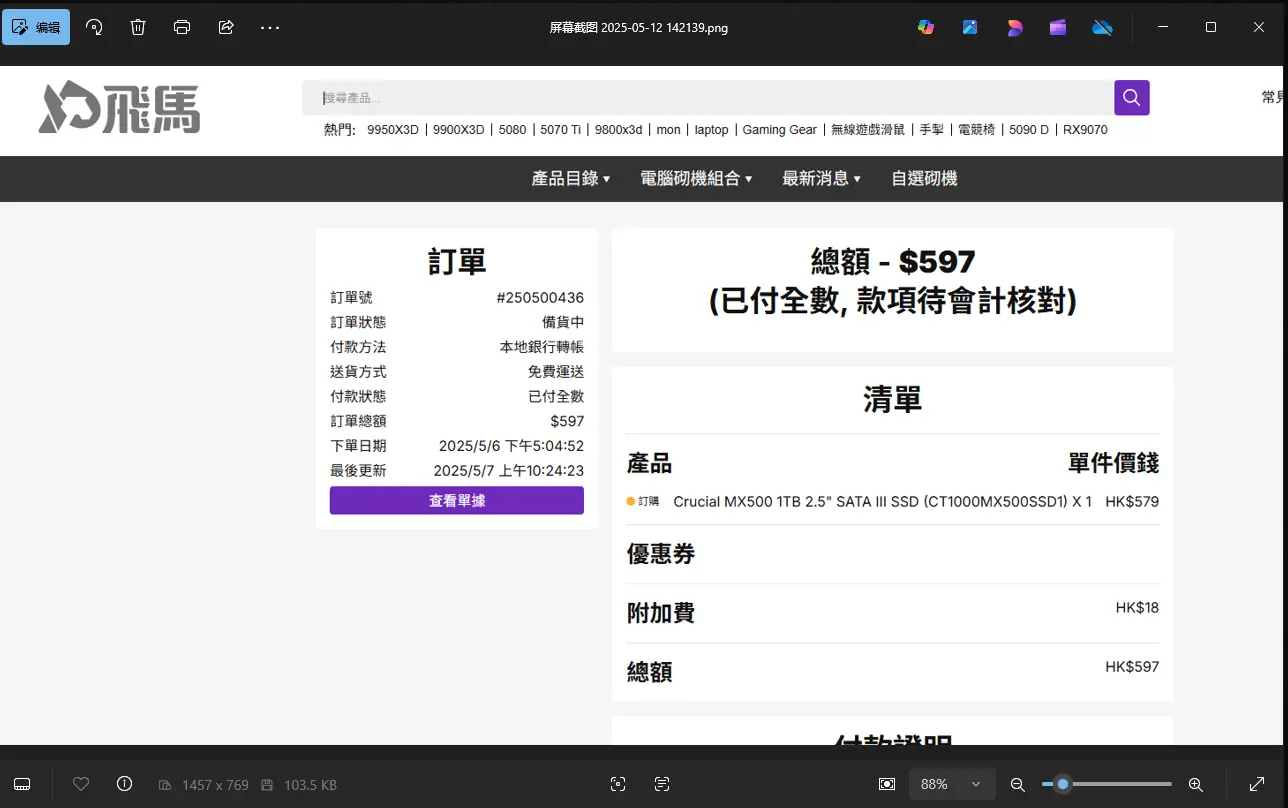The width and height of the screenshot is (1288, 808).
Task: Click the last update 2025/5/7 上午10:24:23
Action: [508, 471]
